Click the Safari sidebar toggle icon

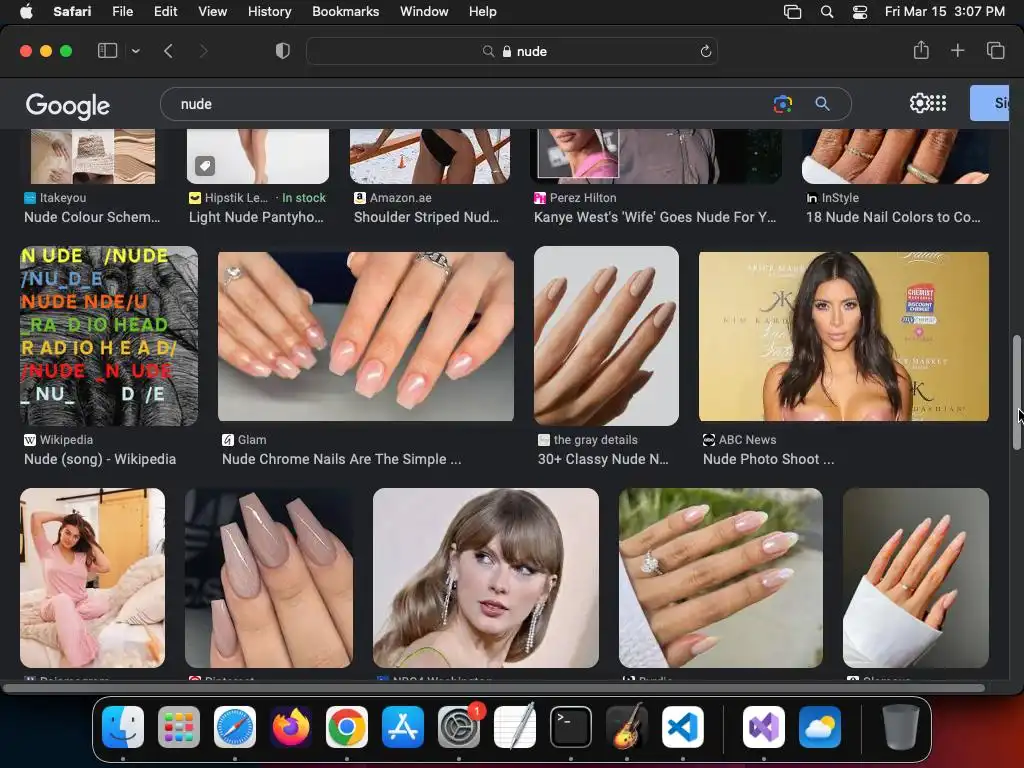[x=107, y=51]
